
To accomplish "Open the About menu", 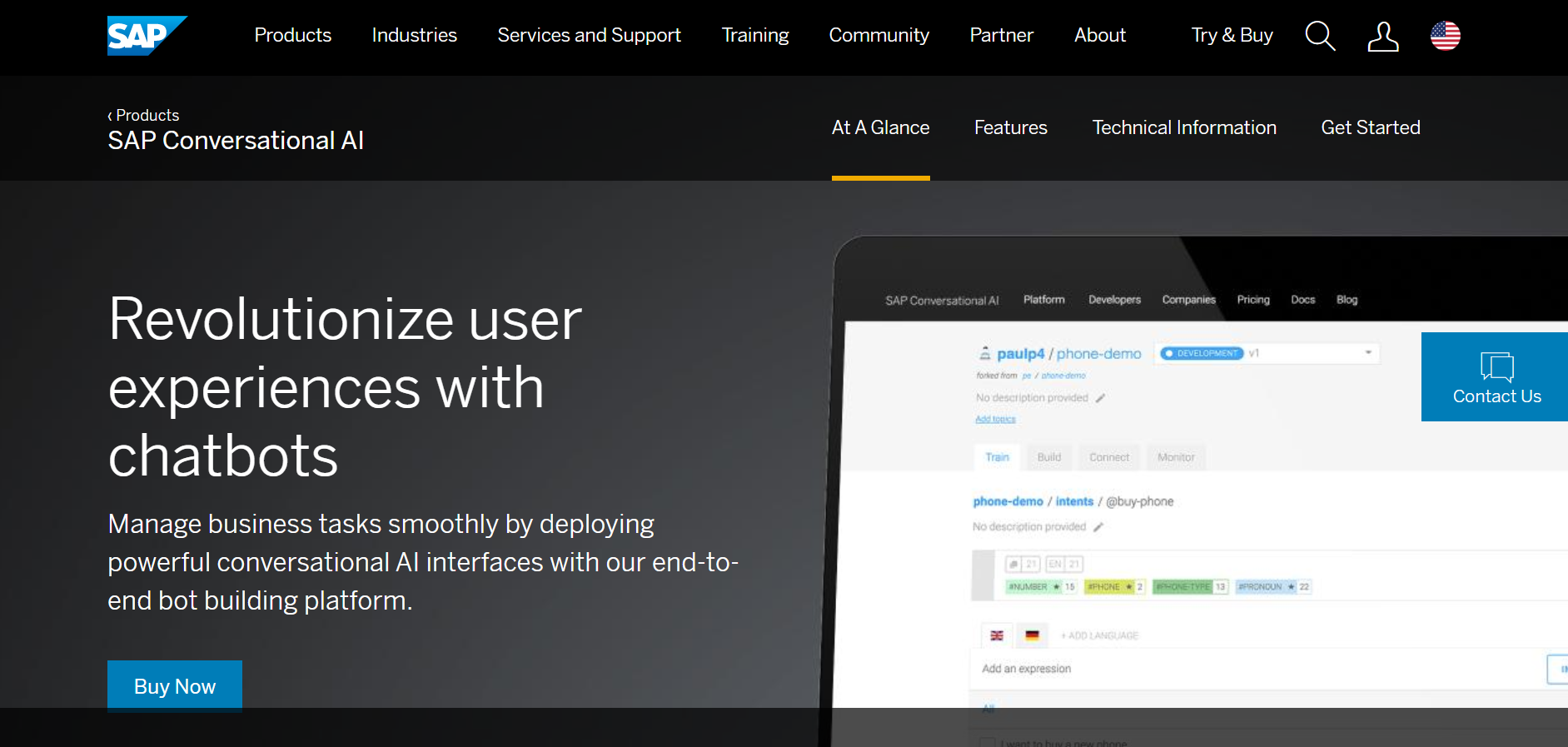I will 1100,35.
